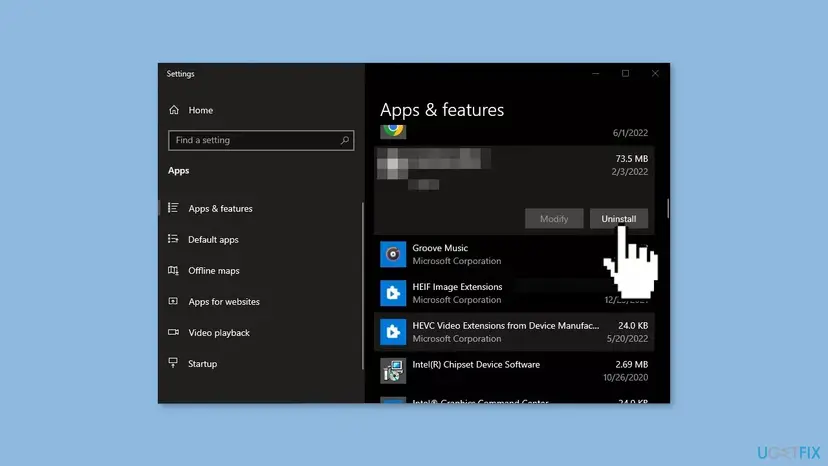Image resolution: width=828 pixels, height=466 pixels.
Task: Minimize the Settings window
Action: [x=596, y=73]
